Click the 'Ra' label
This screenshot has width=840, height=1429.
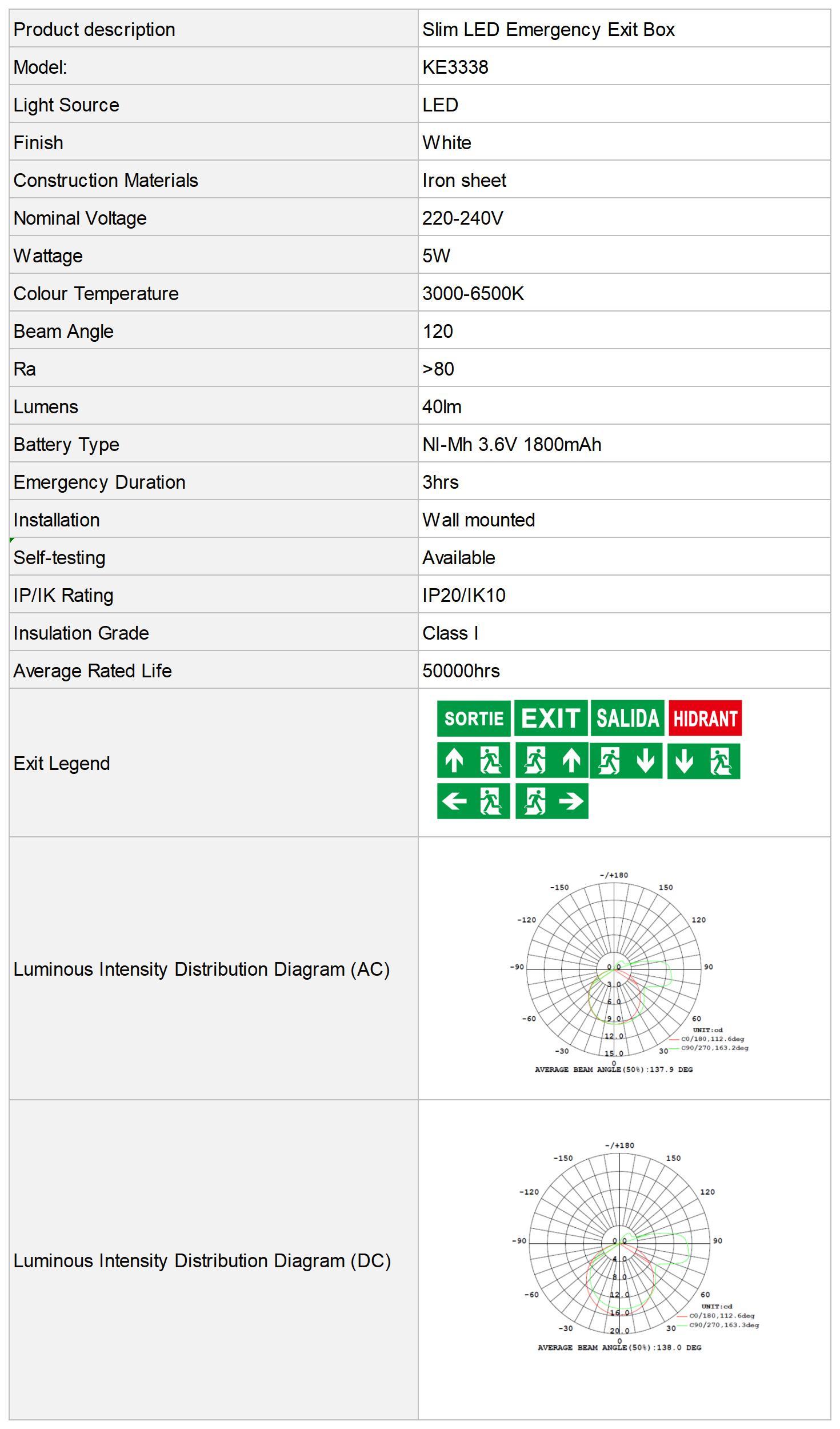click(25, 369)
